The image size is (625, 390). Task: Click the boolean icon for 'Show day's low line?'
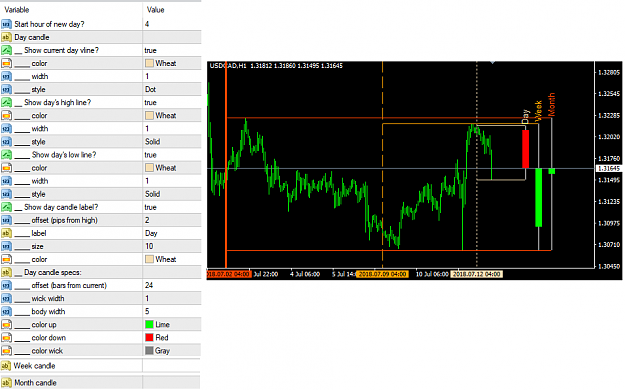(x=6, y=155)
